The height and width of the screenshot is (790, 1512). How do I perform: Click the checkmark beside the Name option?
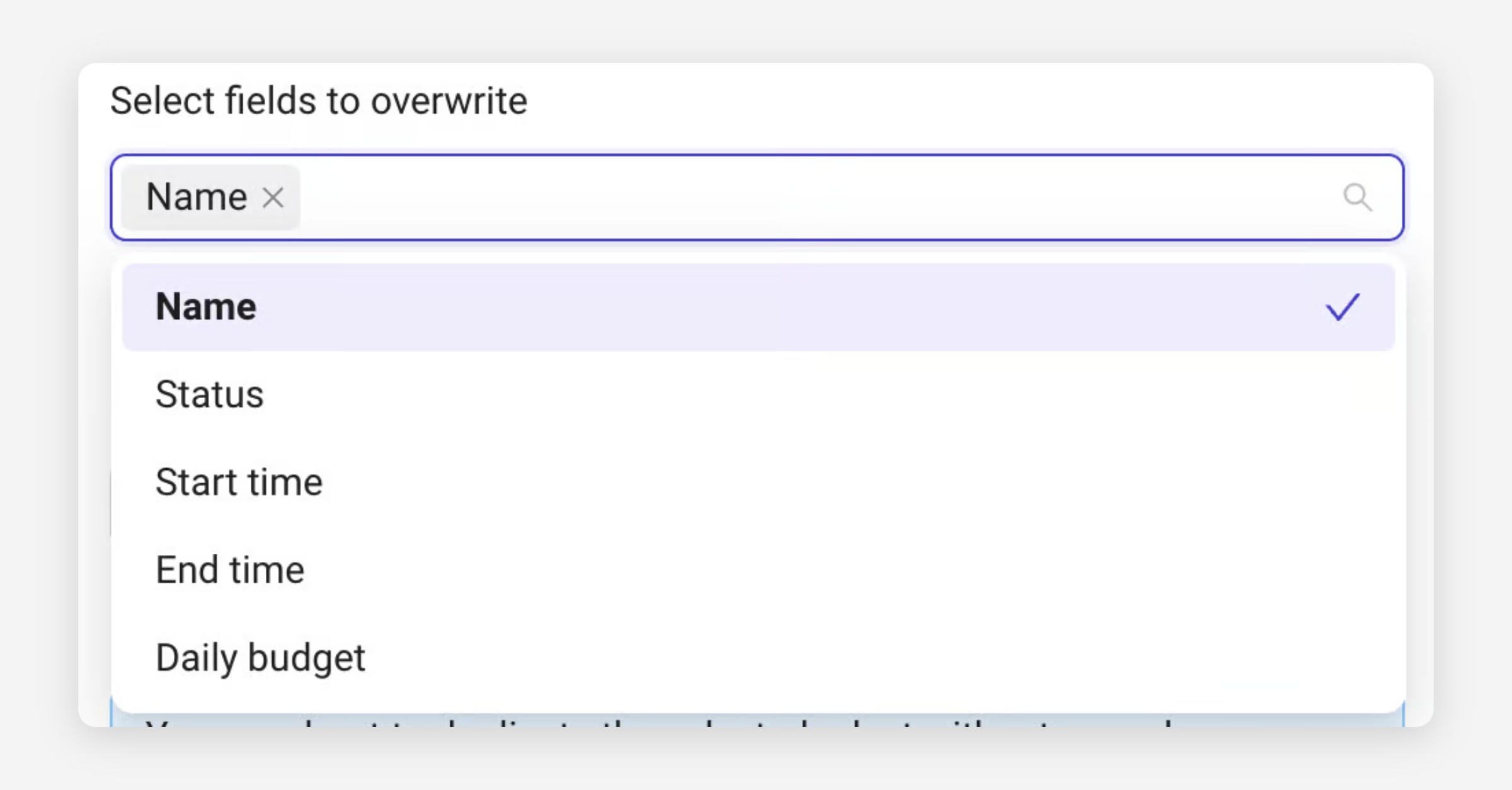pos(1342,307)
